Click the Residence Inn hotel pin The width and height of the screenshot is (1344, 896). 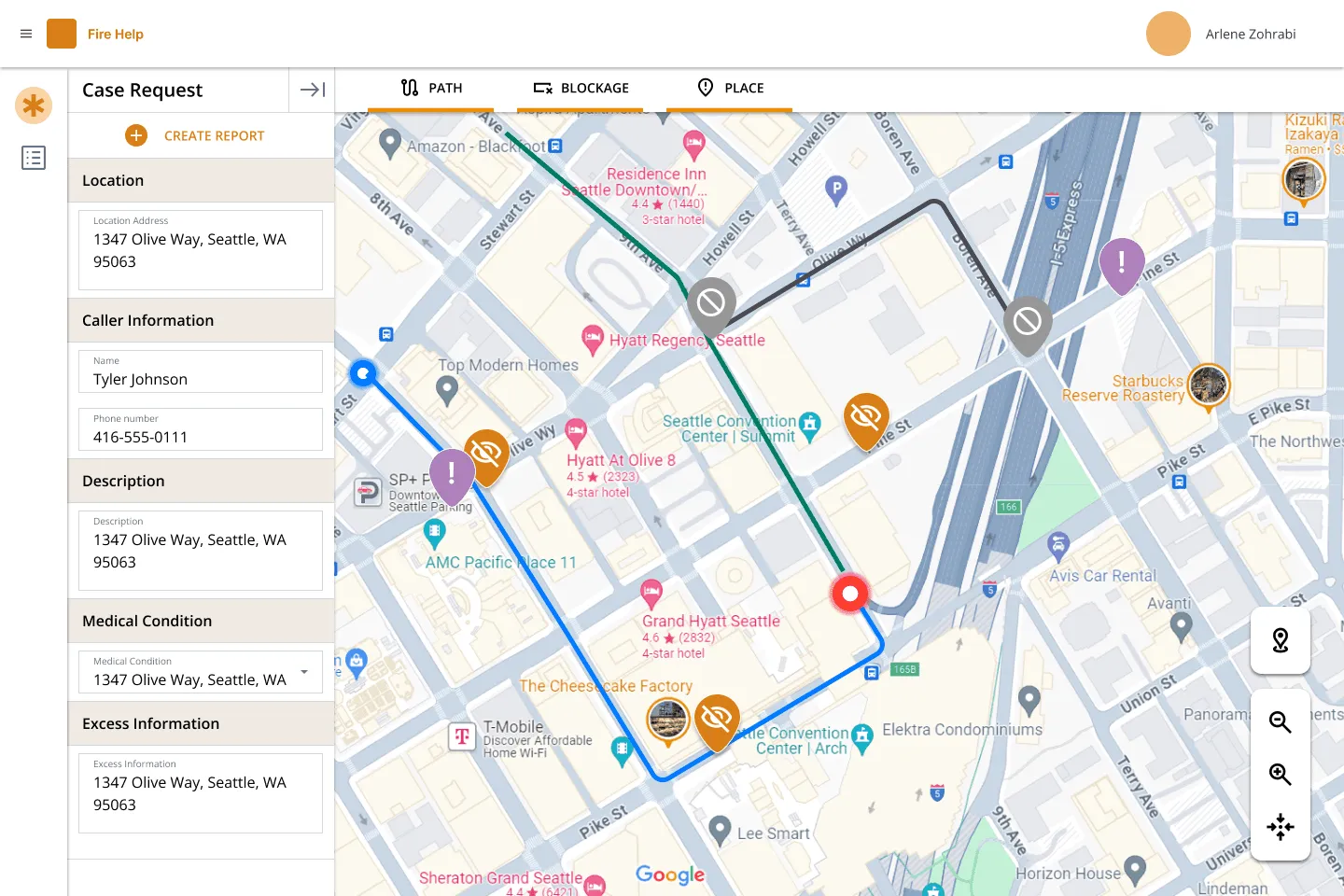pos(693,145)
